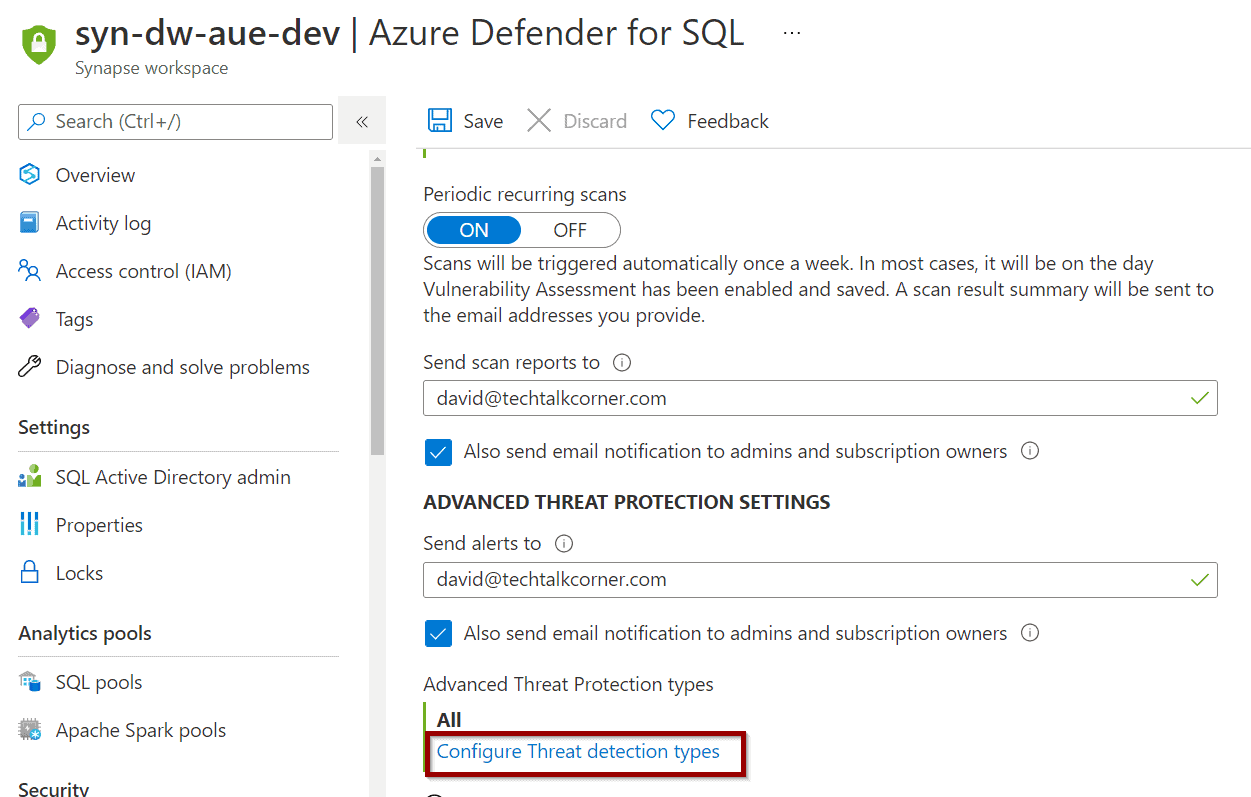Toggle scan reports admin notification checkbox
1251x797 pixels.
tap(437, 451)
